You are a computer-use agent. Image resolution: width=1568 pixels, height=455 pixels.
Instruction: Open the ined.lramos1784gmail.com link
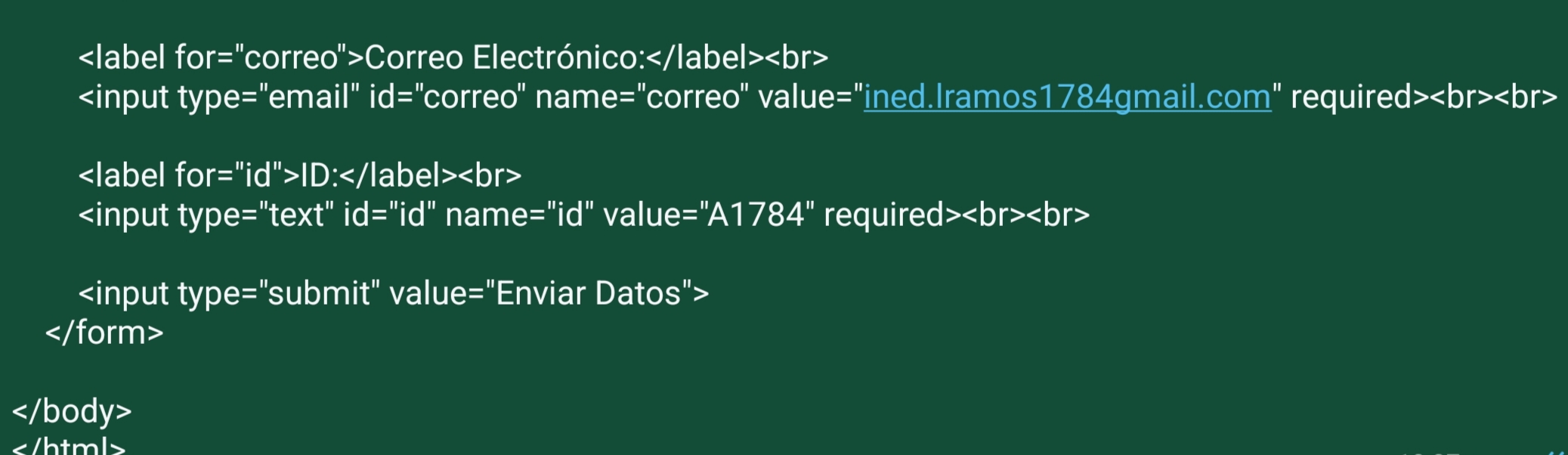point(1067,97)
